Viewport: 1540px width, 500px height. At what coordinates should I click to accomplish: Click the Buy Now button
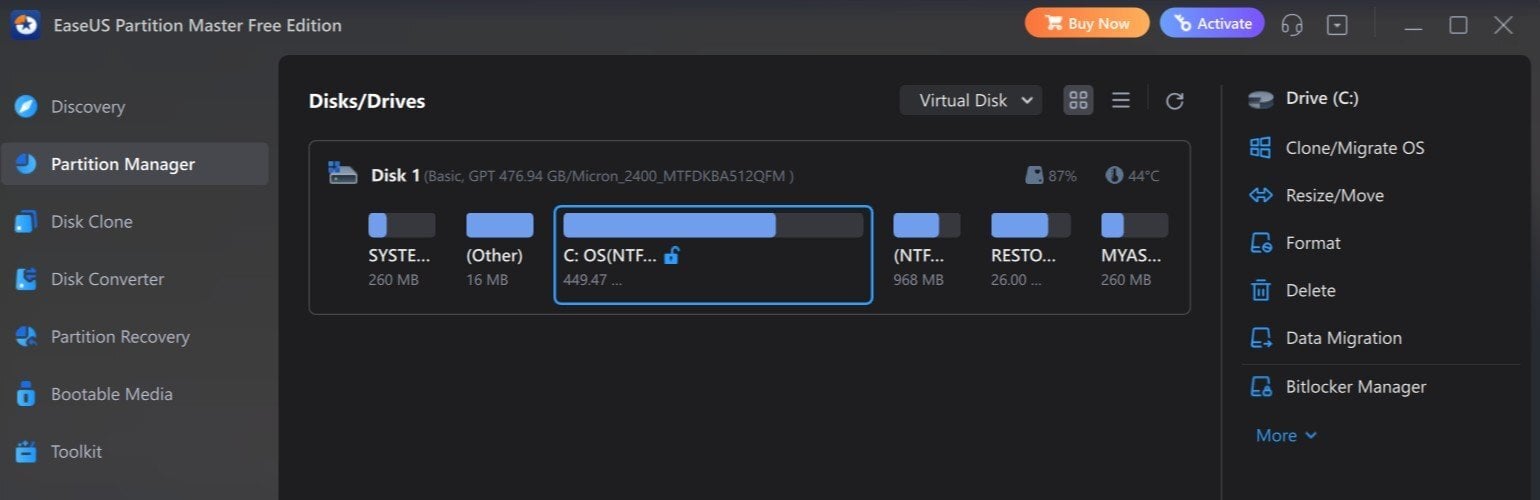1087,23
